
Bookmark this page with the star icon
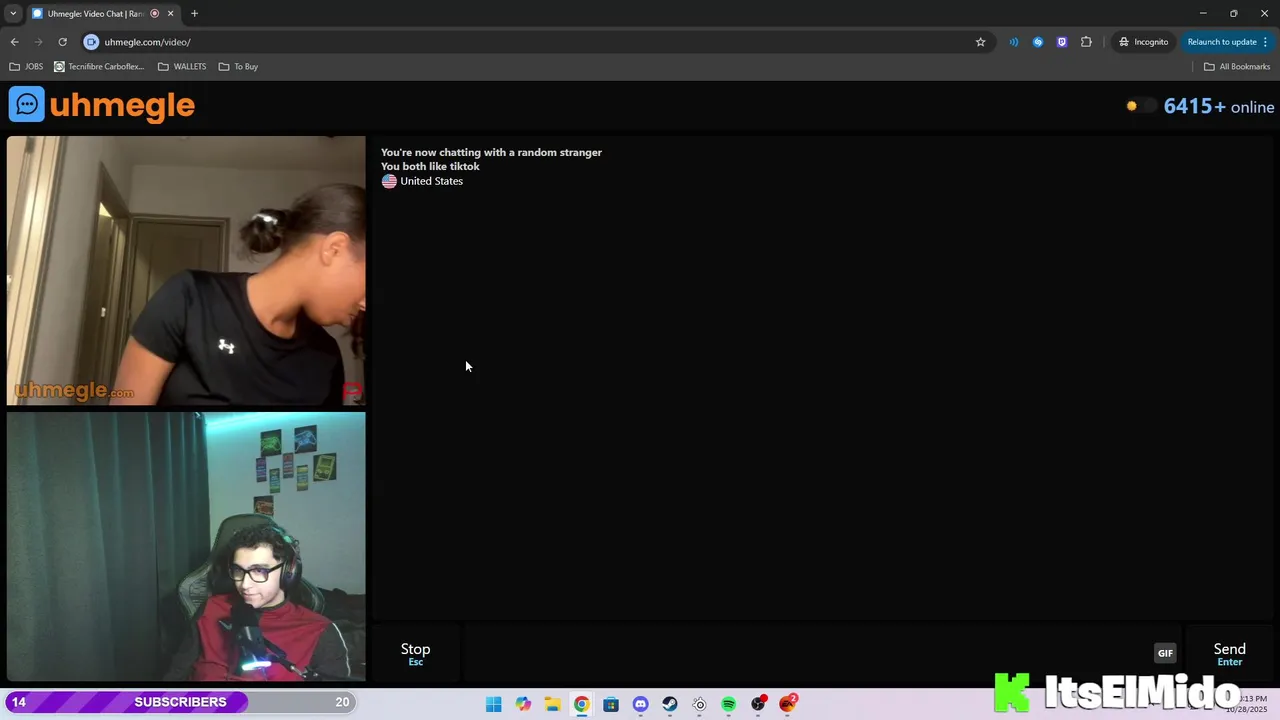point(980,42)
